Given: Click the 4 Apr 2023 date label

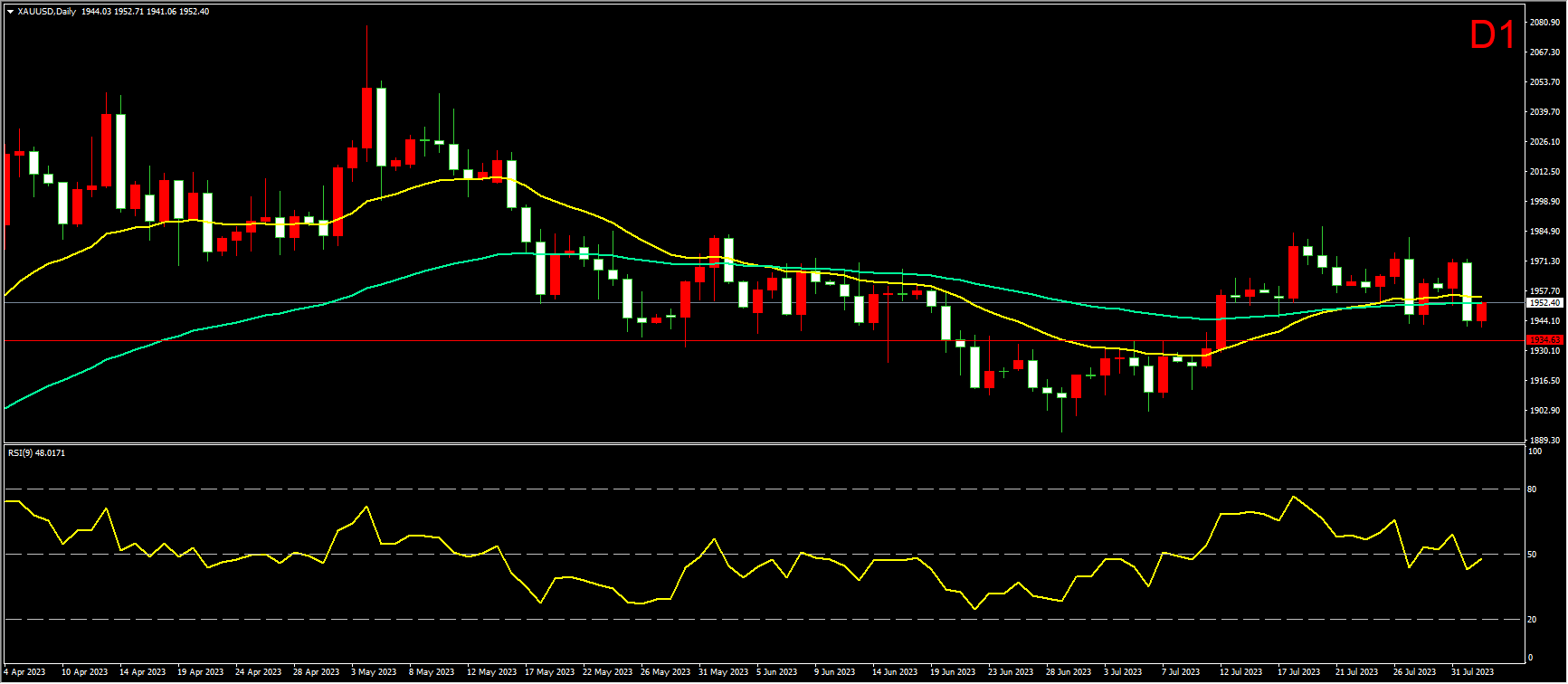Looking at the screenshot, I should tap(25, 672).
